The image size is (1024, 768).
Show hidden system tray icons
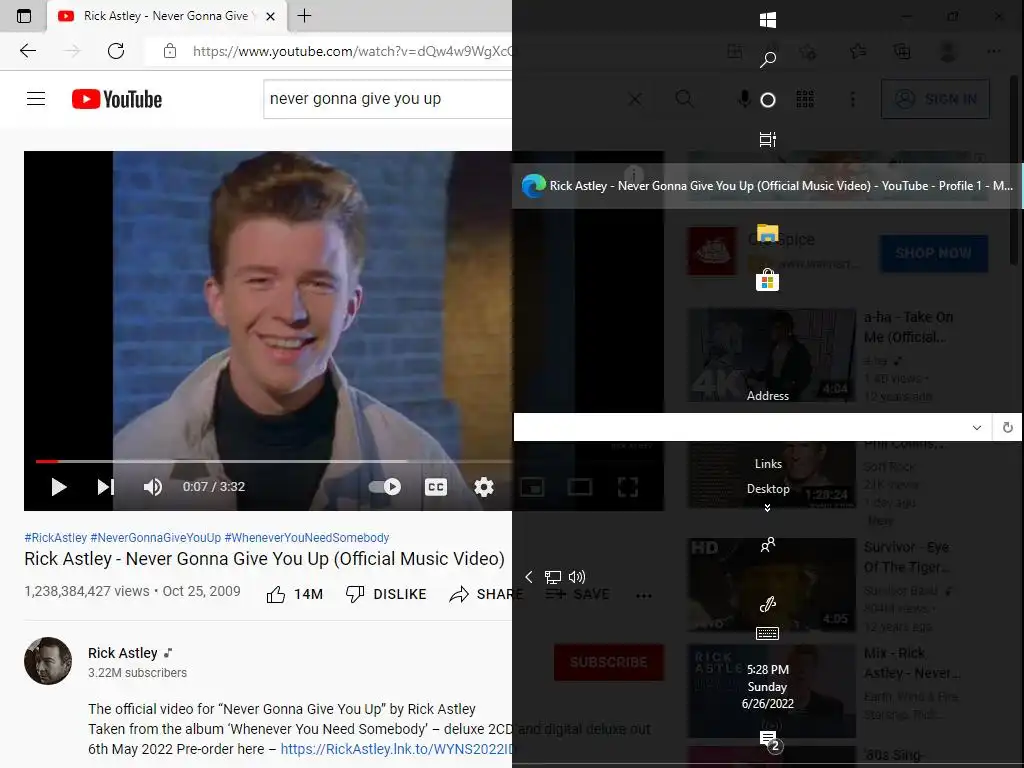coord(529,577)
